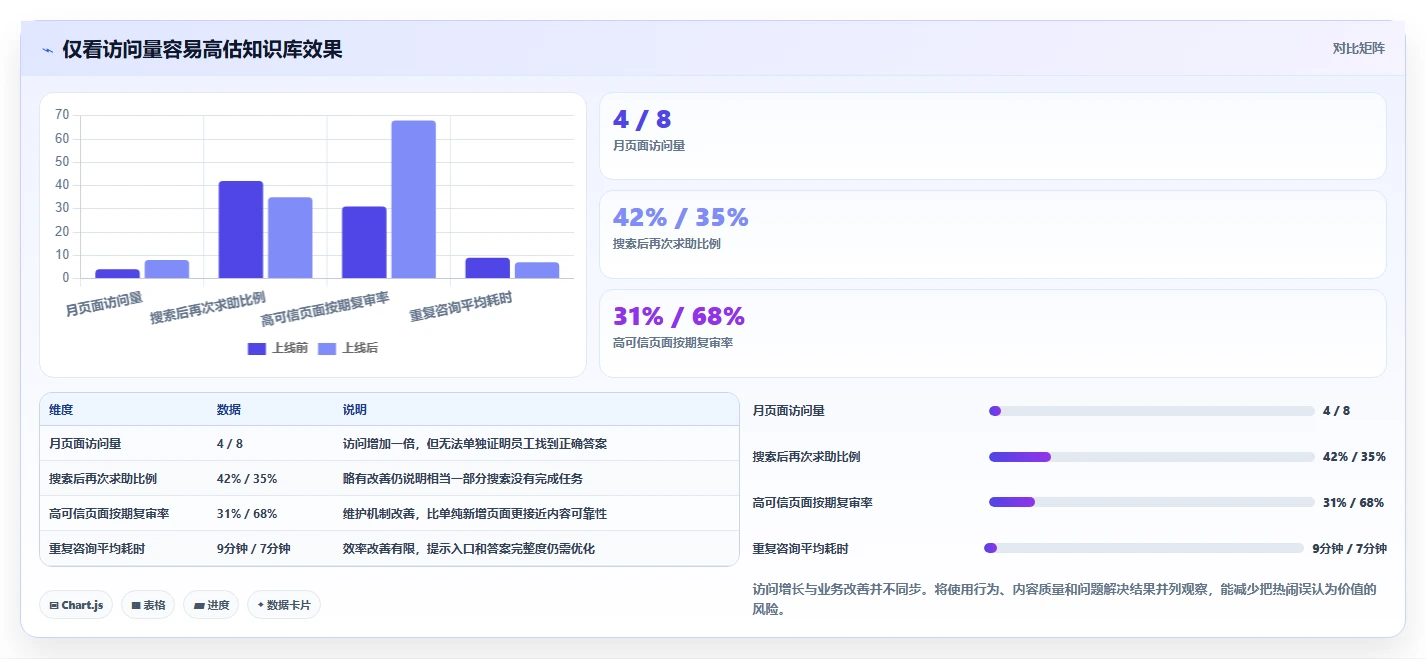
Task: Select the 进度 tag chip
Action: click(x=211, y=605)
